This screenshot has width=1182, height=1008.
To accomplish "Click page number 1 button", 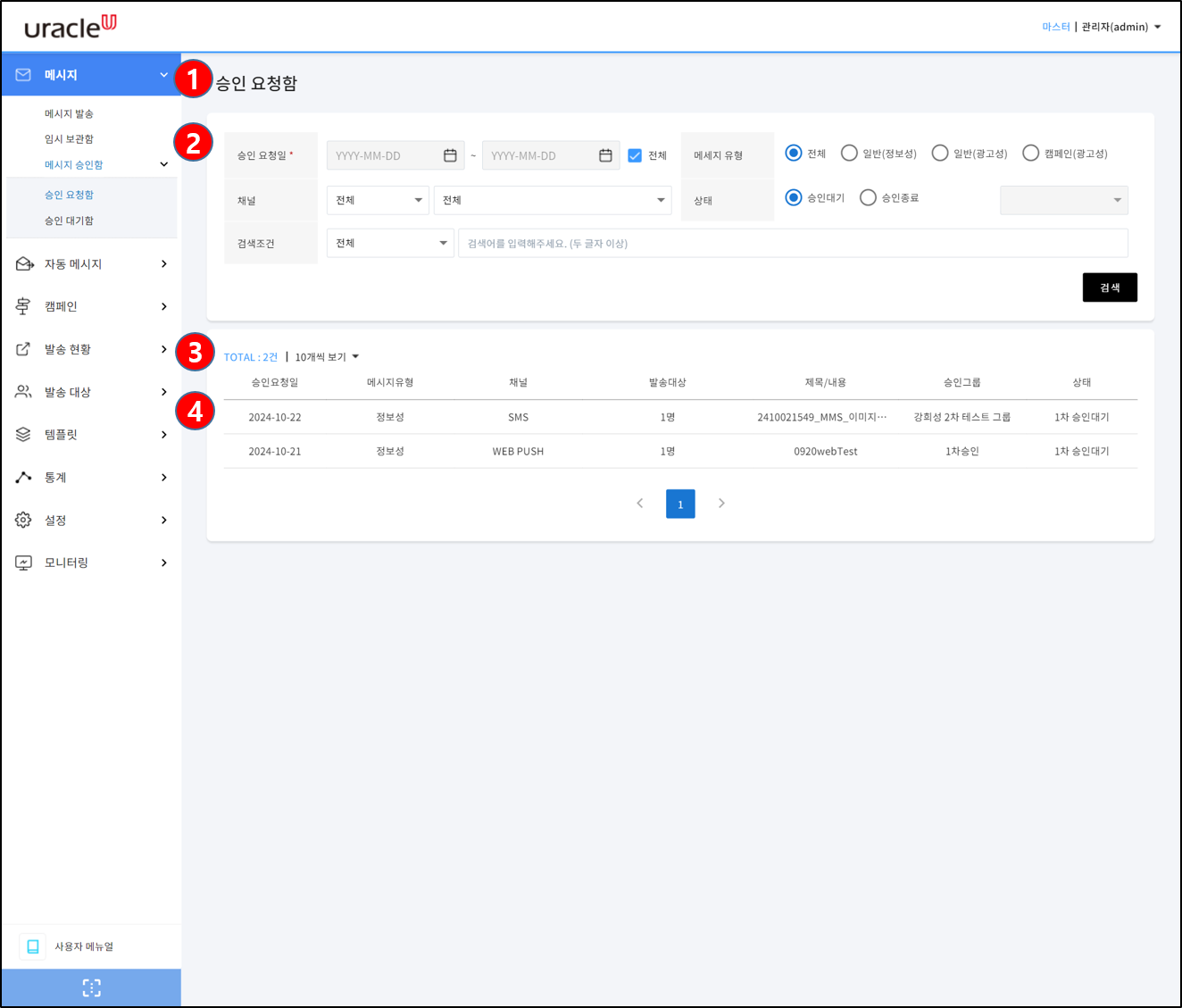I will point(680,504).
